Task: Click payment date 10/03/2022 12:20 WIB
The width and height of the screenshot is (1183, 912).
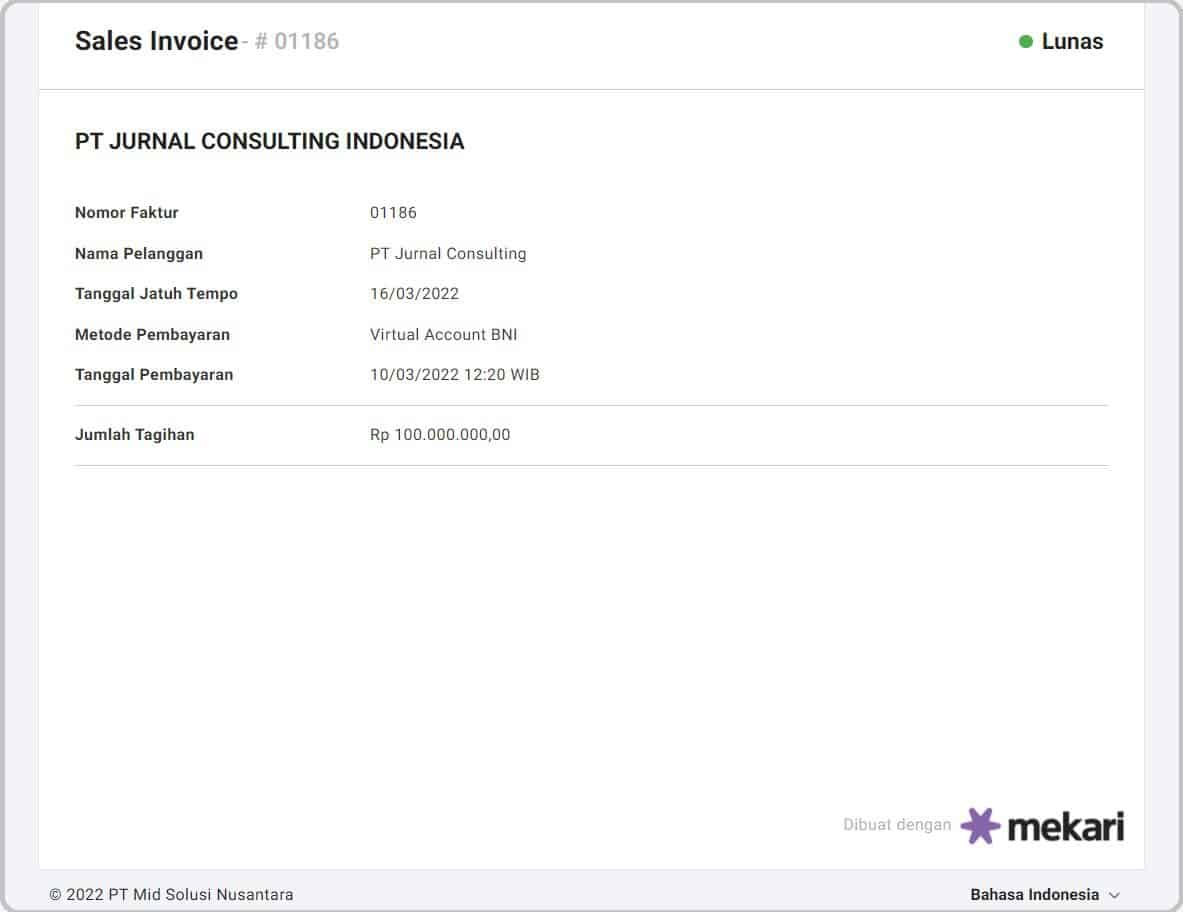Action: click(x=455, y=375)
